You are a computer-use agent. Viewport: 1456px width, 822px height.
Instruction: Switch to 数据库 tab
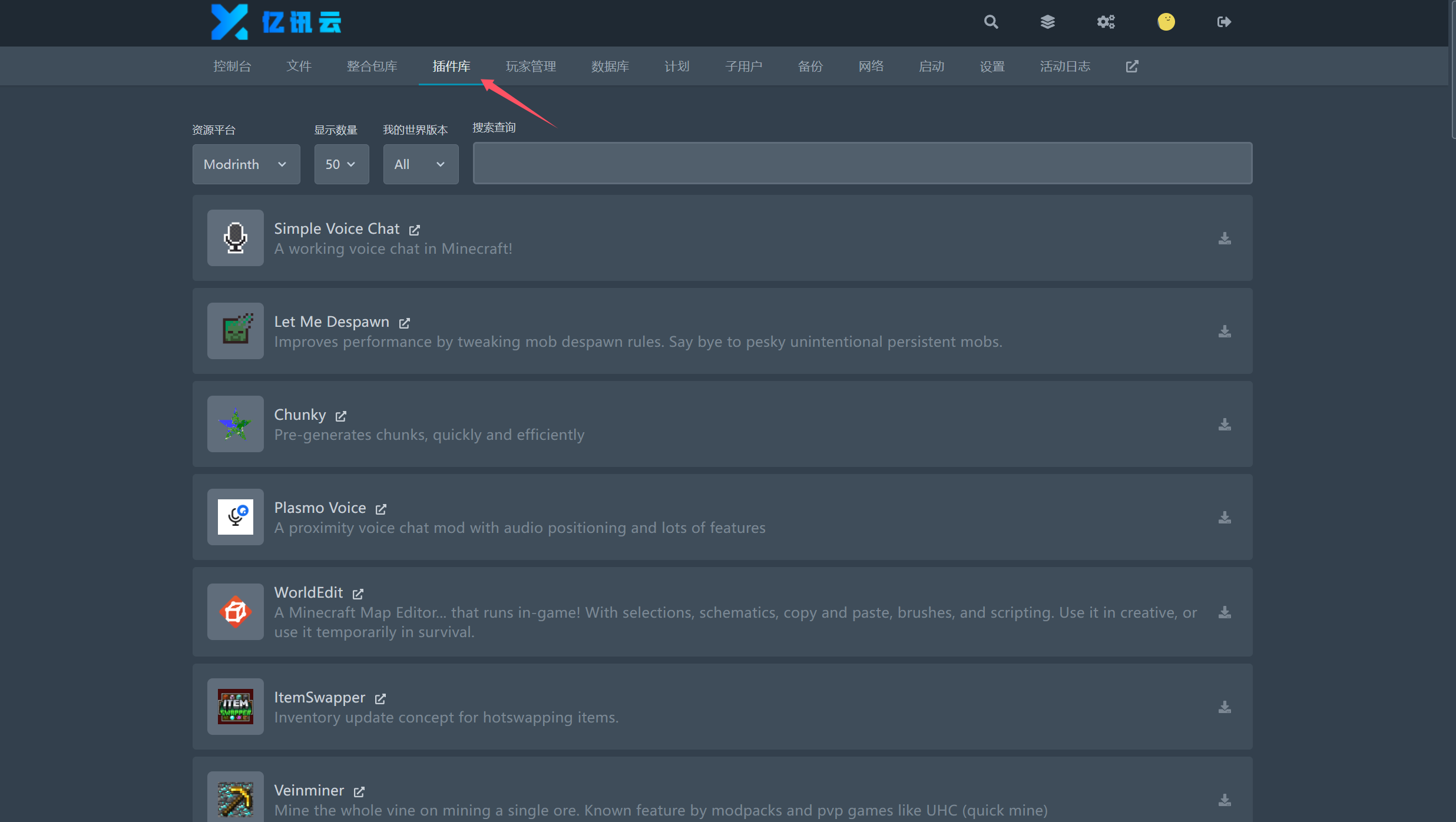click(x=610, y=66)
